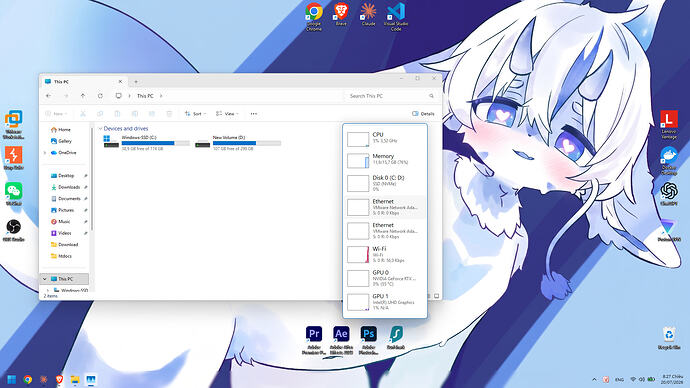Click the Refresh button in File Explorer
This screenshot has width=690, height=388.
[100, 95]
